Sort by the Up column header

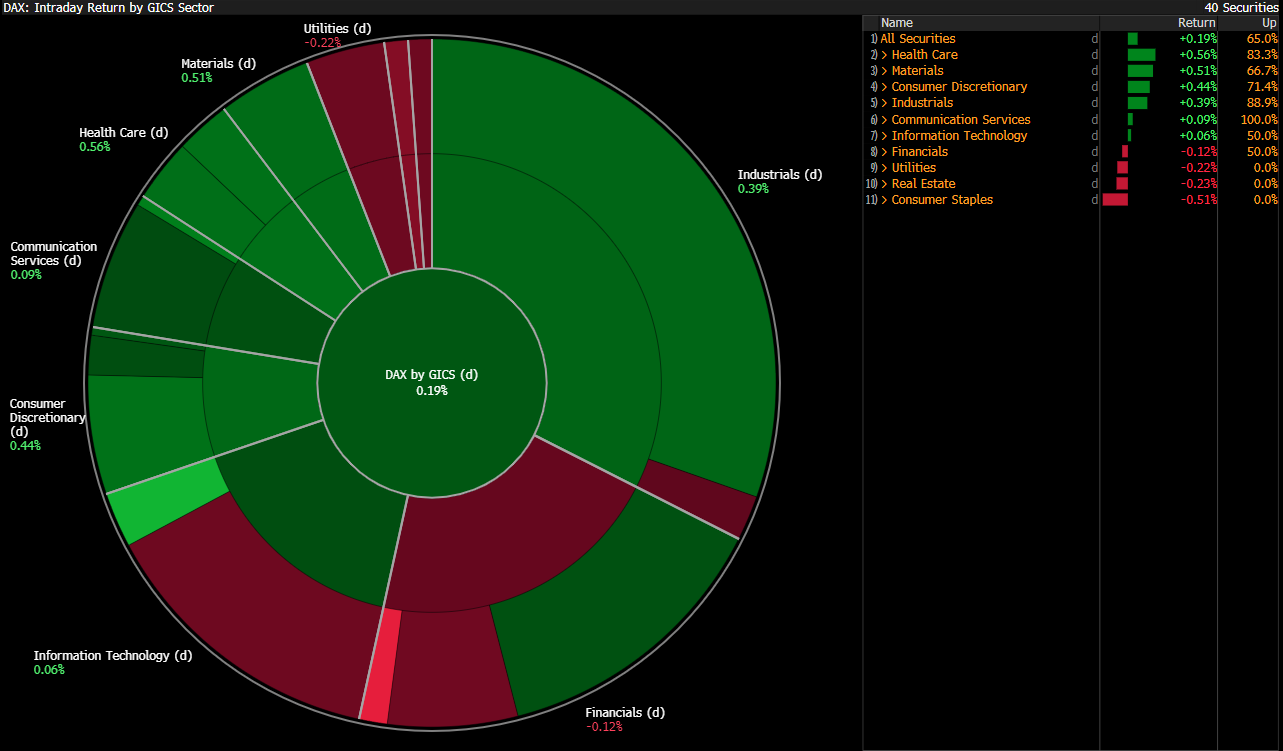click(x=1269, y=23)
